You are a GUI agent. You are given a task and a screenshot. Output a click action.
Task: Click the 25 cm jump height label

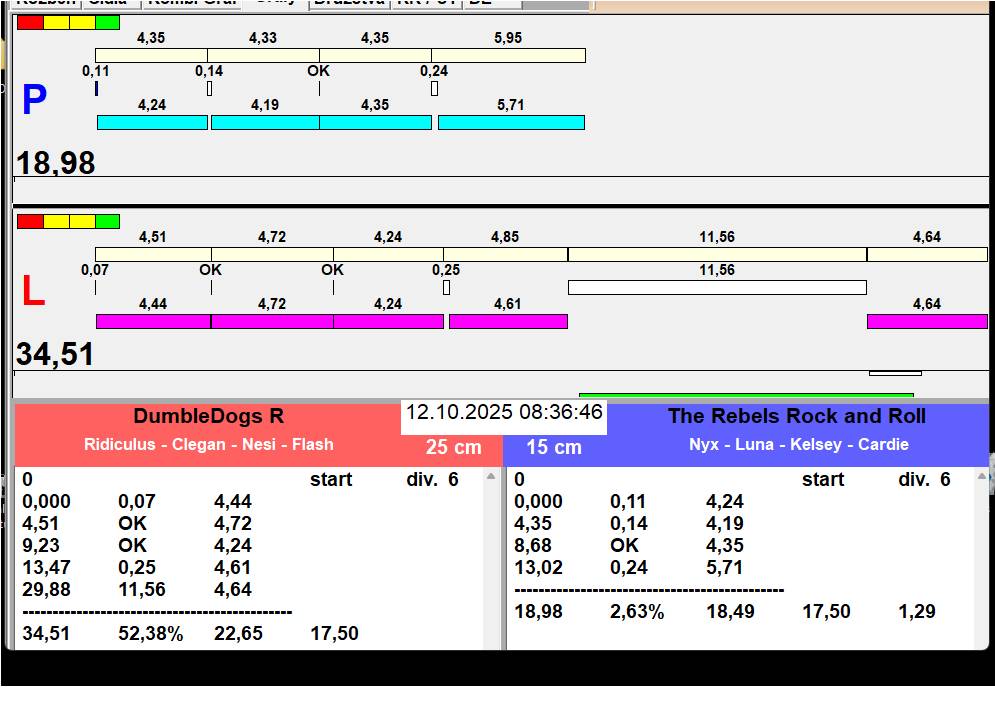point(453,447)
